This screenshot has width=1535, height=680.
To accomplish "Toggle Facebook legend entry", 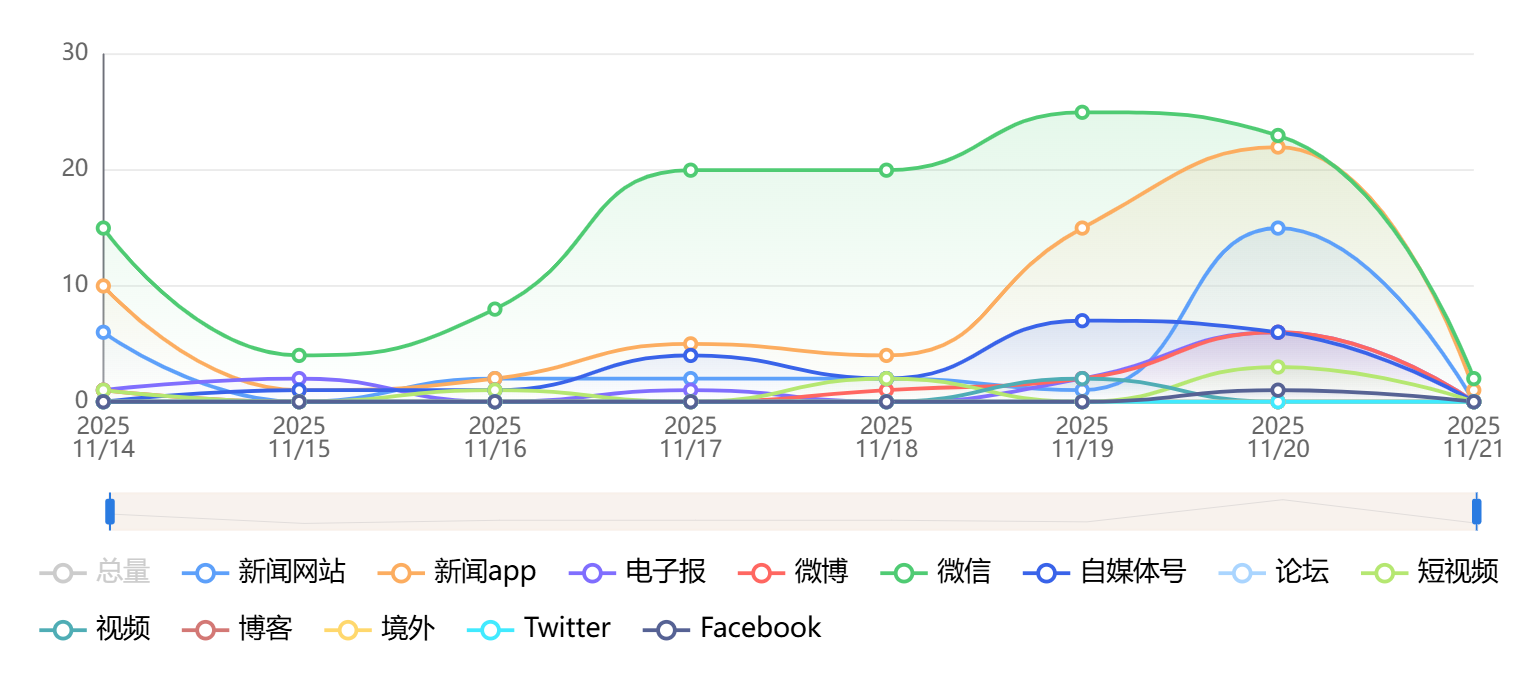I will (732, 629).
